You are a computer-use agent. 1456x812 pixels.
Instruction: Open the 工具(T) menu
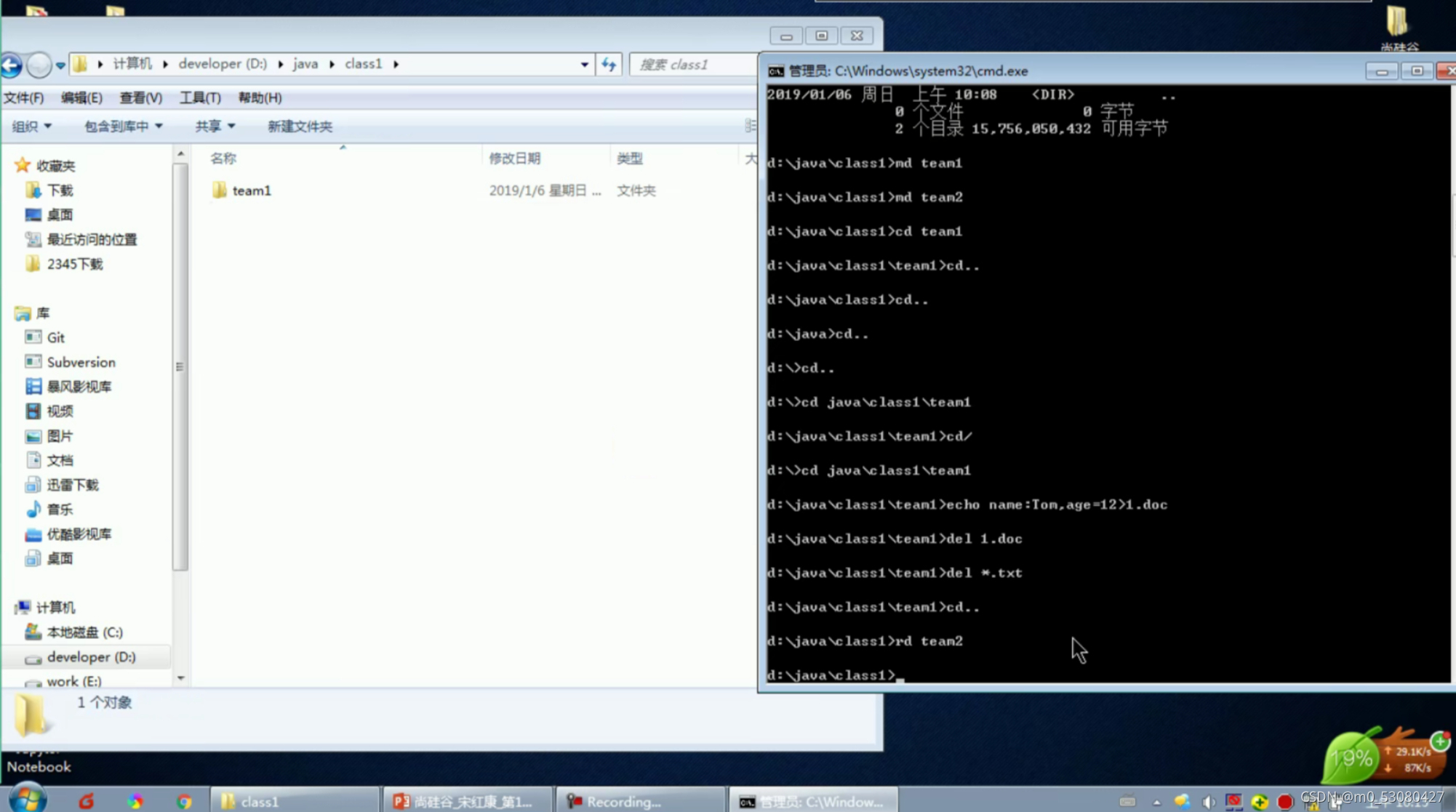point(200,97)
